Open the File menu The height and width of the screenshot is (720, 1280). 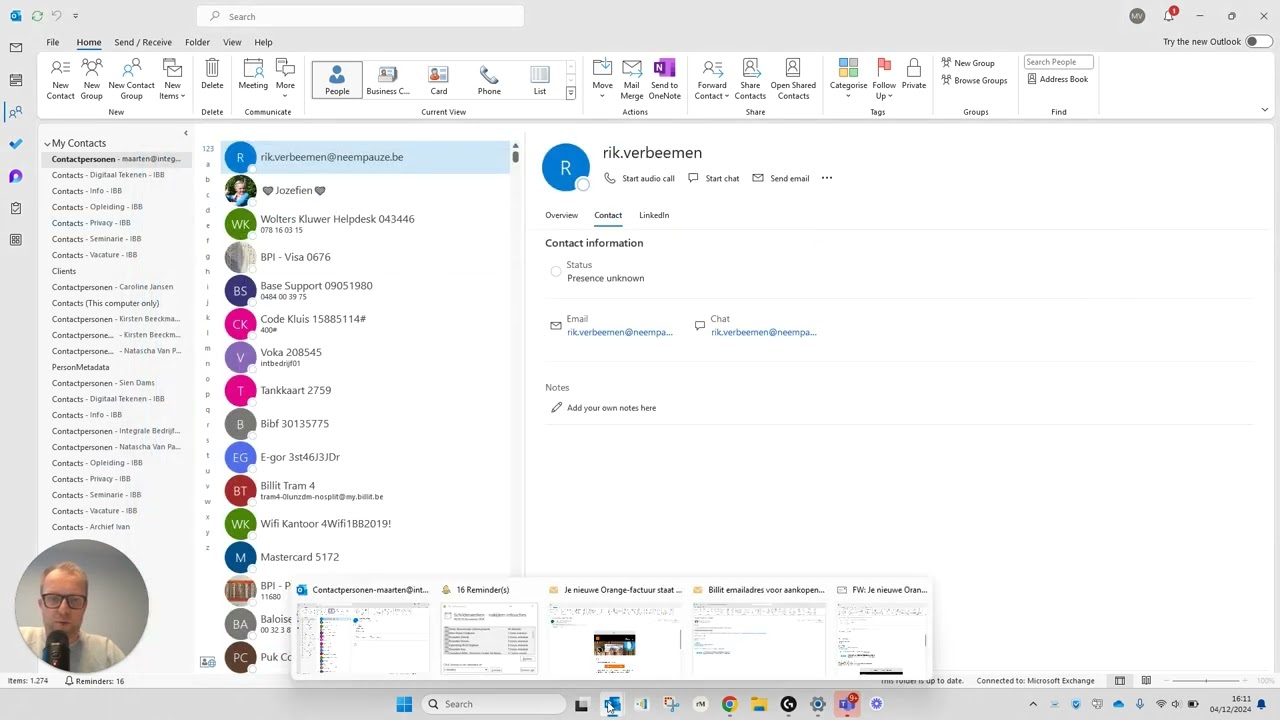[x=52, y=42]
